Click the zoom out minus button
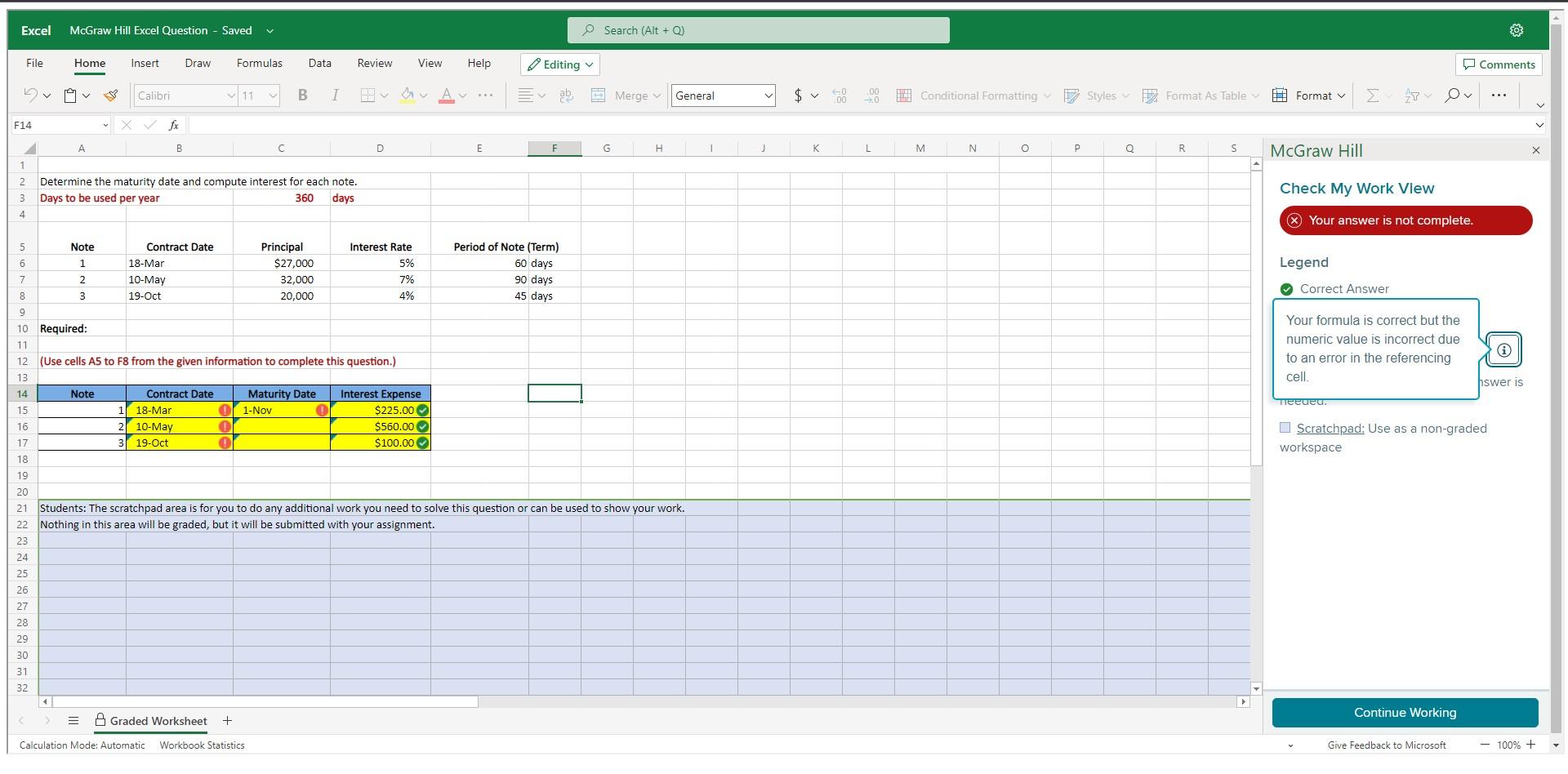The image size is (1568, 774). click(1485, 745)
